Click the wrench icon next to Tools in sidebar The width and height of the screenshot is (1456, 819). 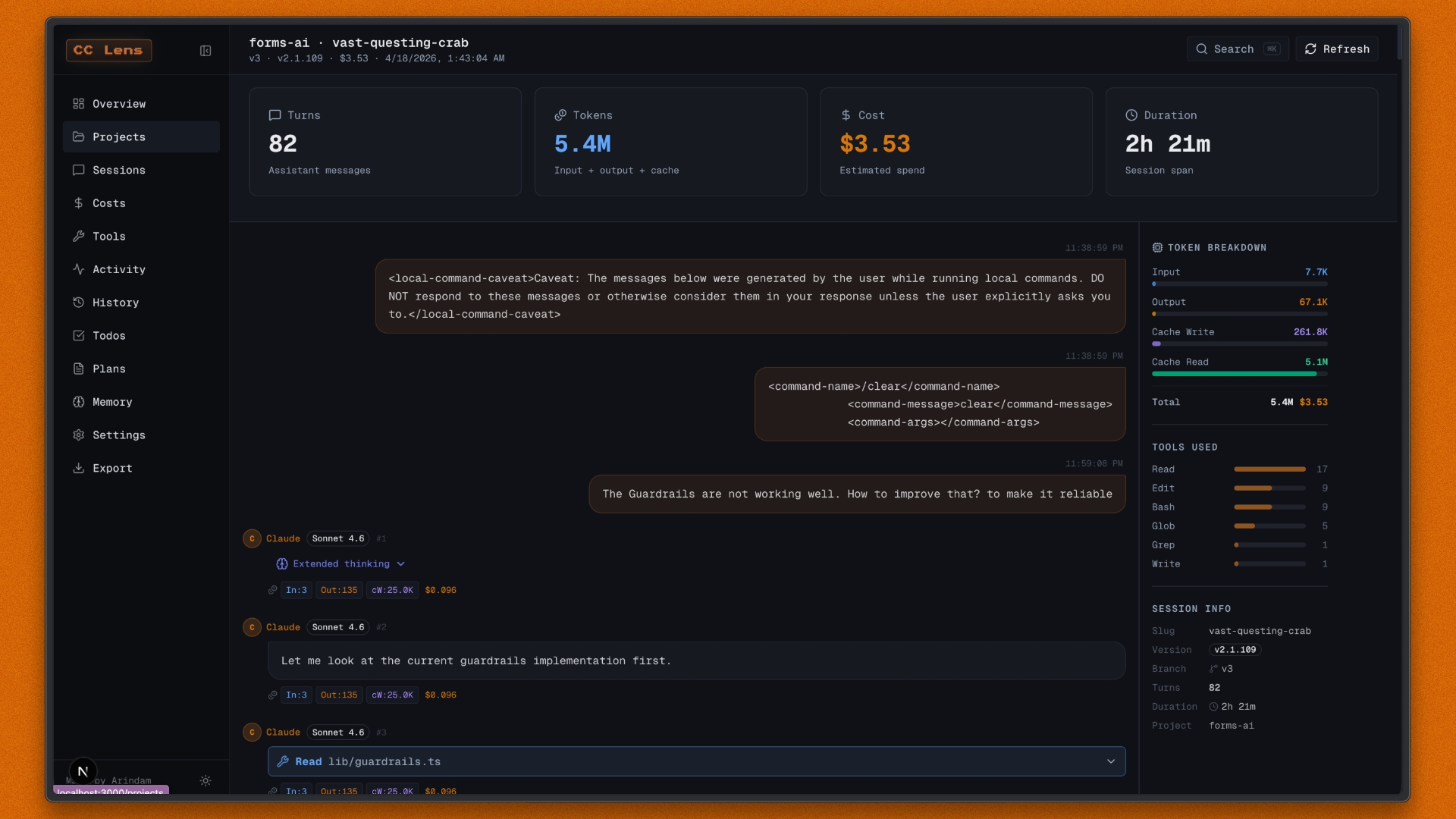(x=79, y=236)
